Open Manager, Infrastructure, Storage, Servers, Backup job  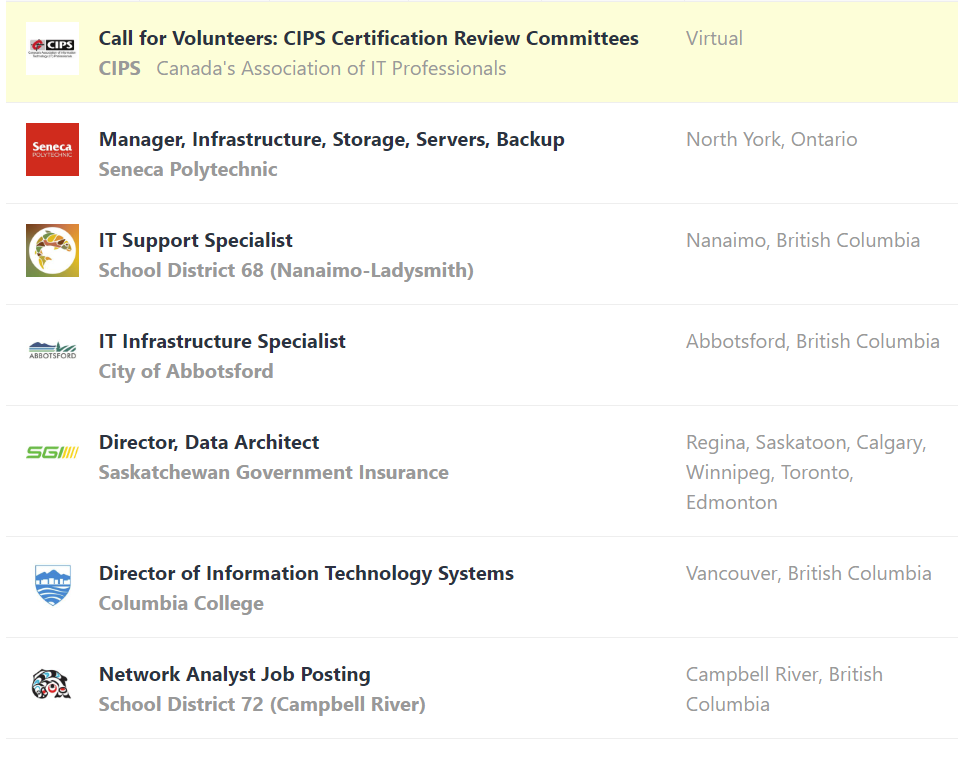[331, 140]
